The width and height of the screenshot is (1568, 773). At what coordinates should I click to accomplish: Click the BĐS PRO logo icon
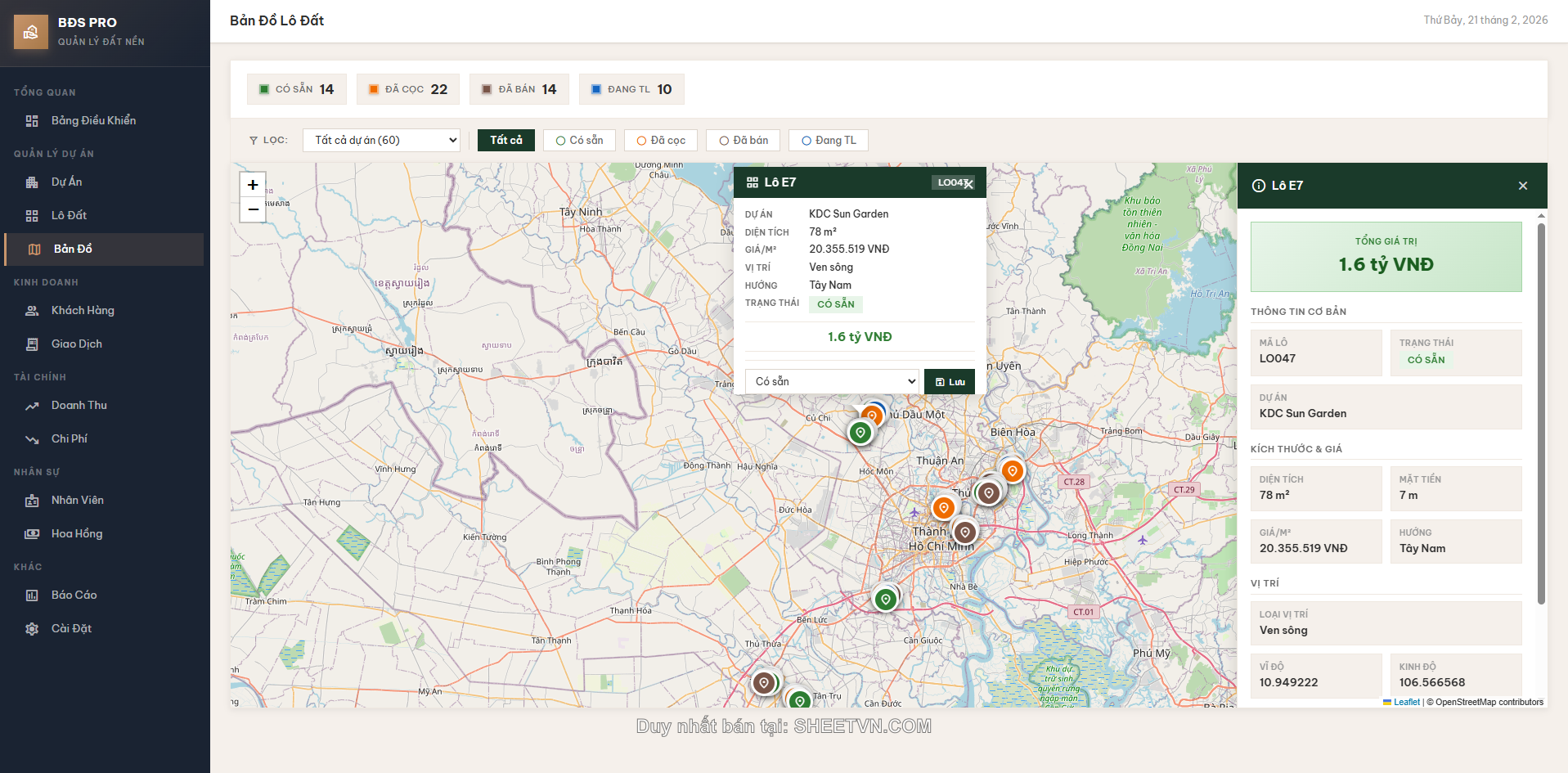[x=31, y=32]
